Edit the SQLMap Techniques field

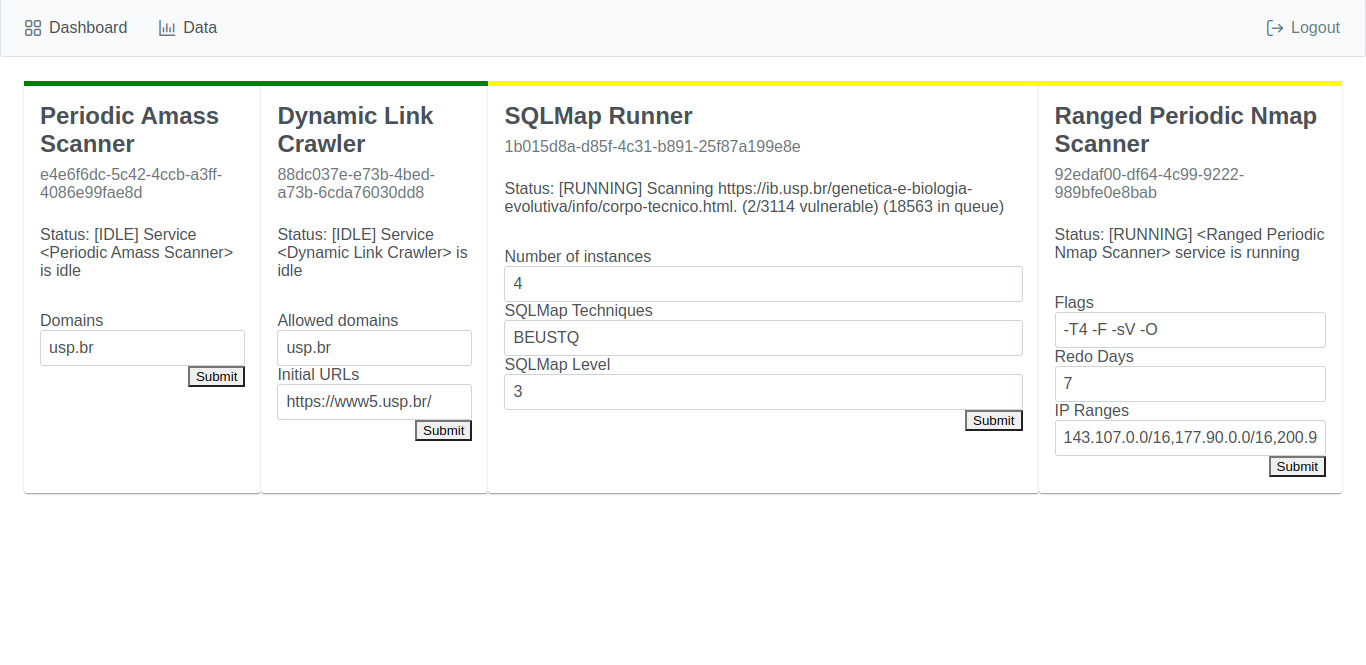(763, 338)
